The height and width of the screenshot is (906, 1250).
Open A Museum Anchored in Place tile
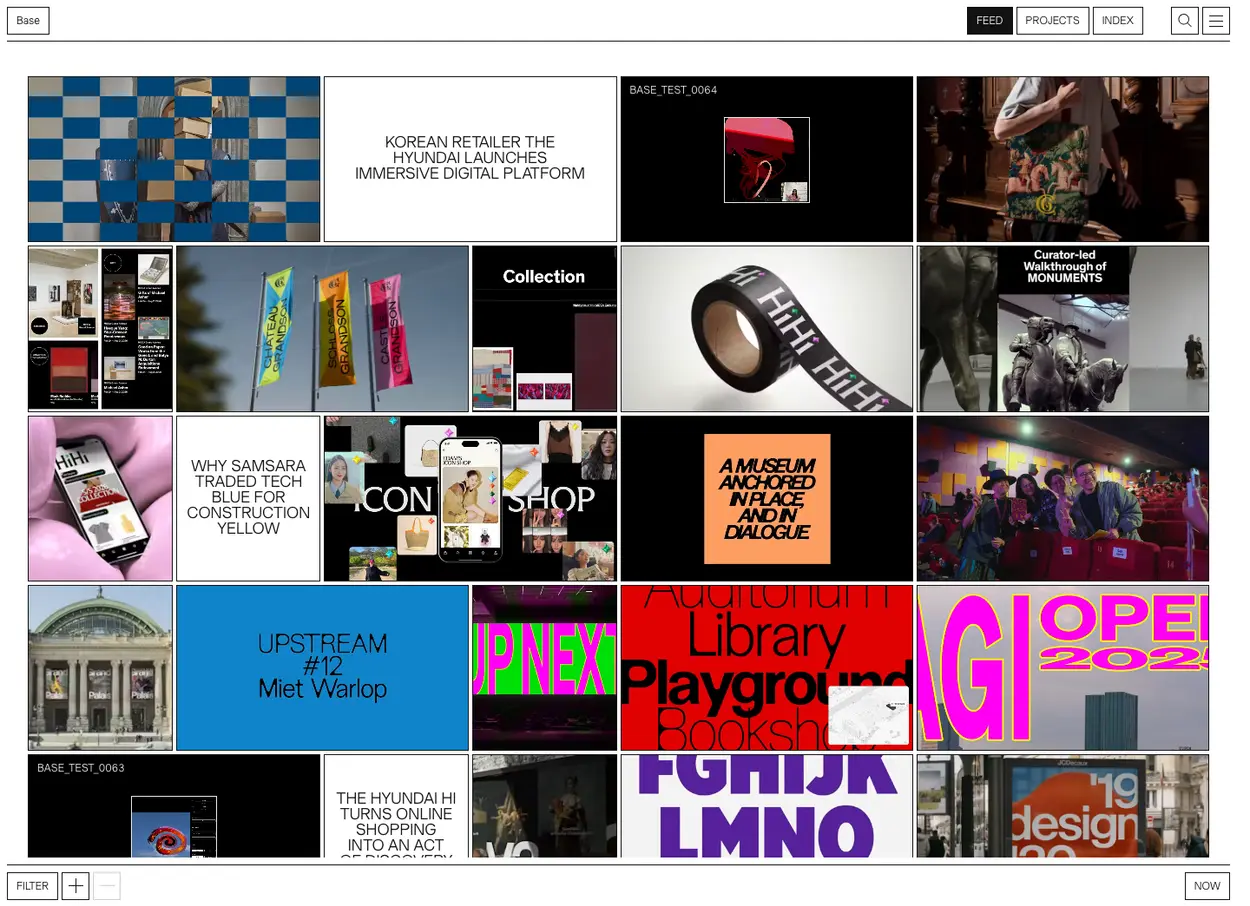click(x=767, y=498)
